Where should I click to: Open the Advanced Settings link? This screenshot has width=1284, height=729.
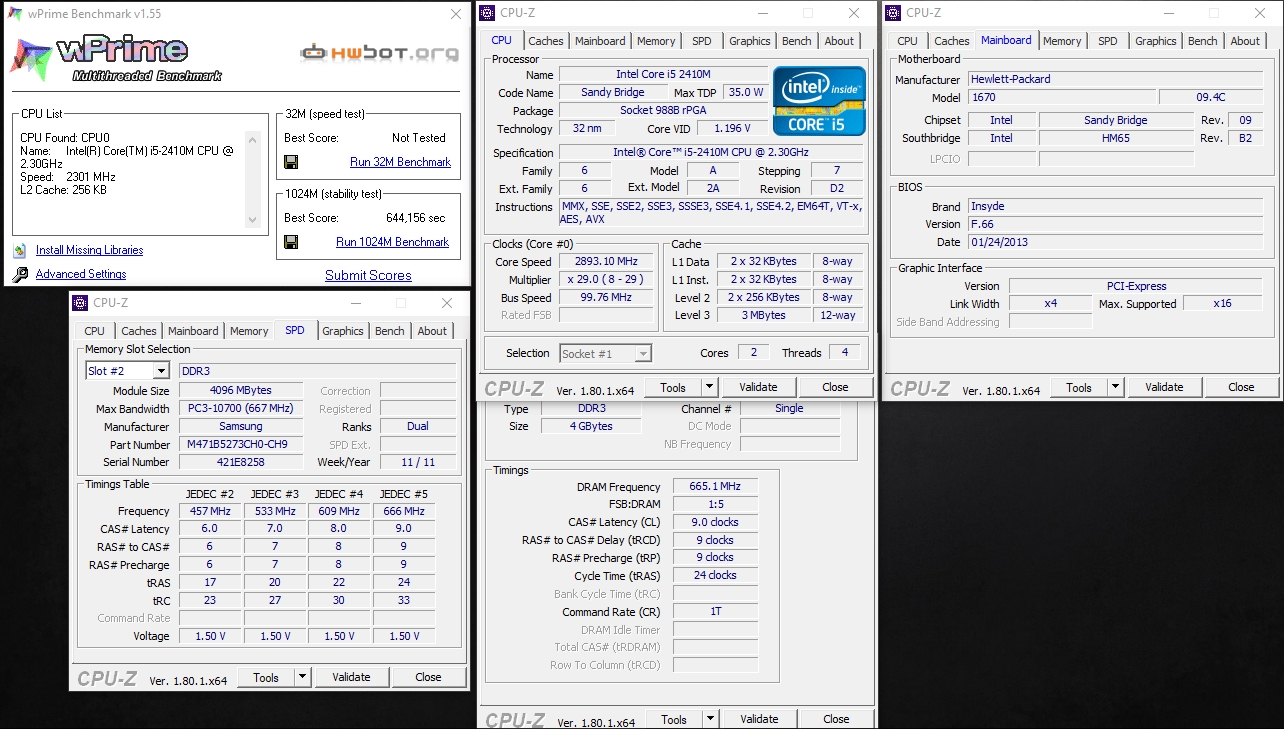[81, 274]
